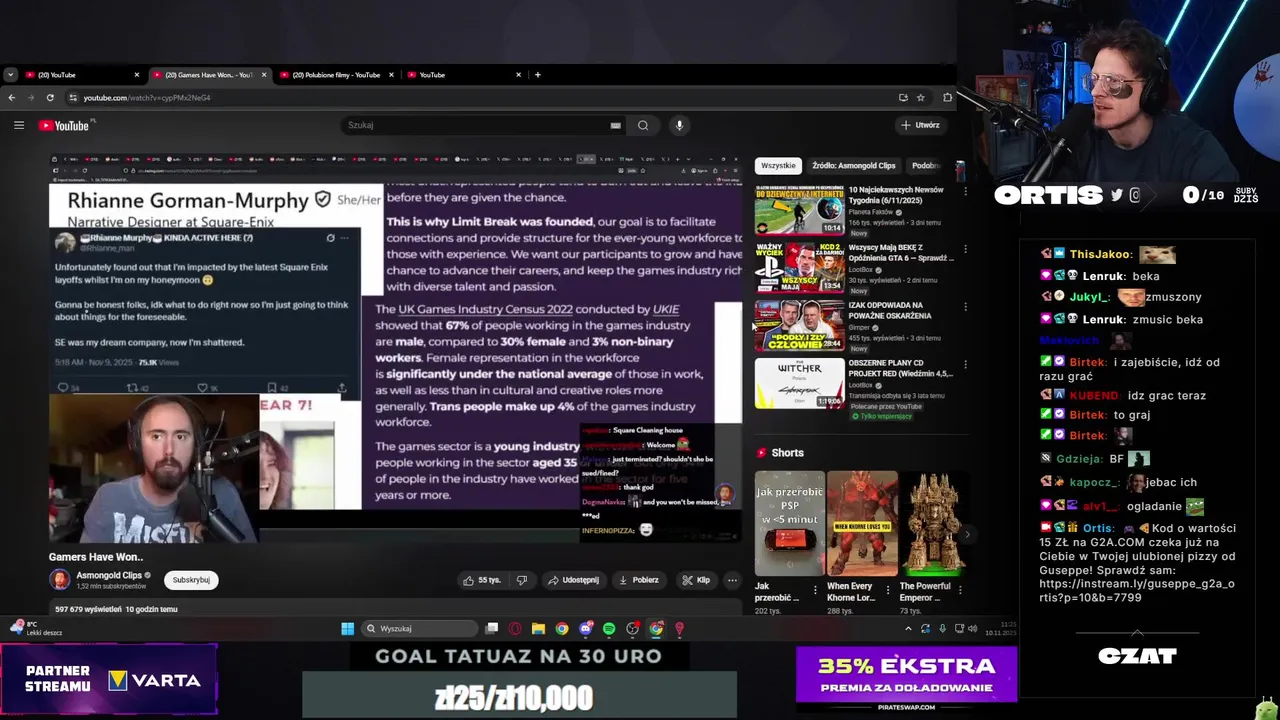The image size is (1280, 720).
Task: Reload the page with the refresh icon
Action: tap(50, 98)
